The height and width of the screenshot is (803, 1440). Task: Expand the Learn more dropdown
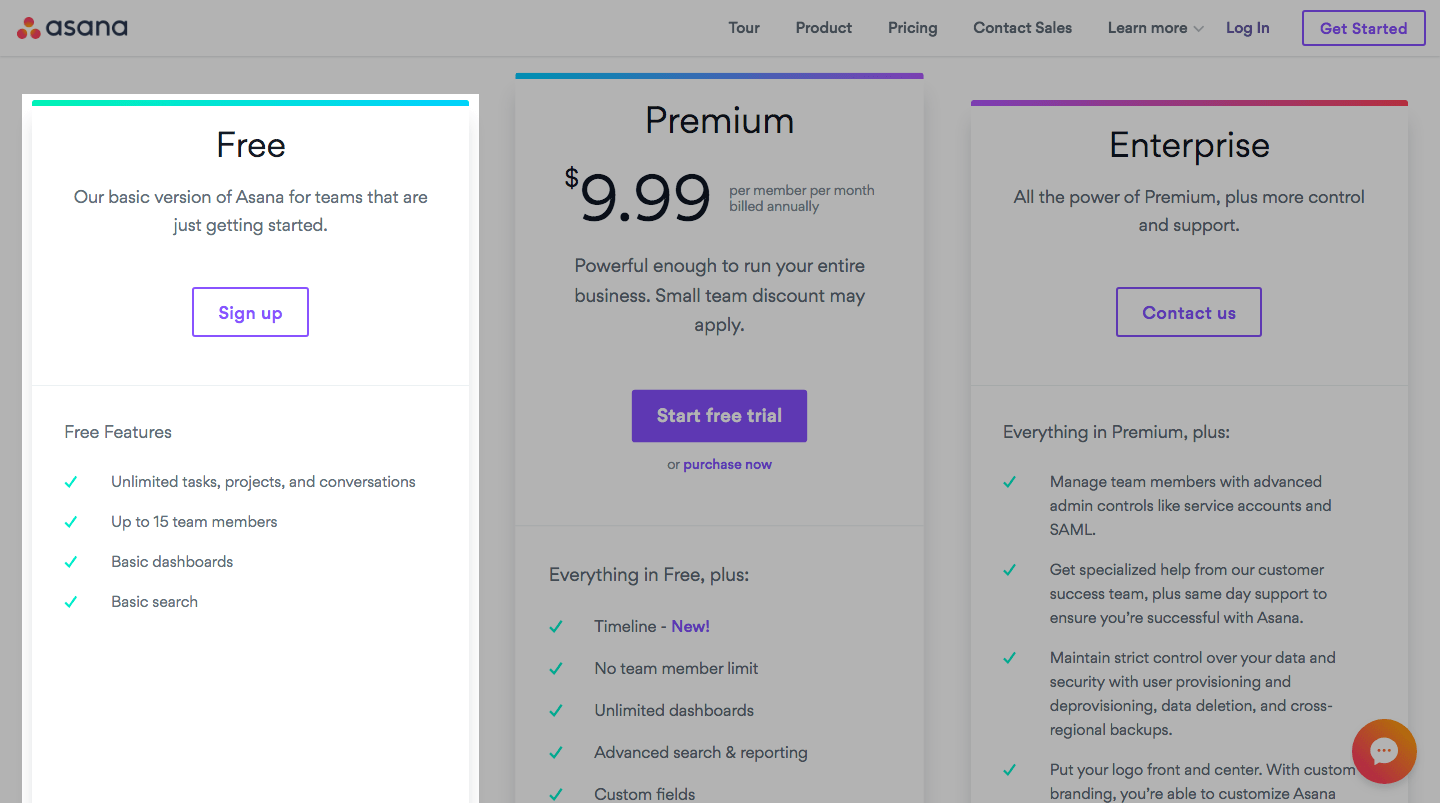tap(1154, 27)
